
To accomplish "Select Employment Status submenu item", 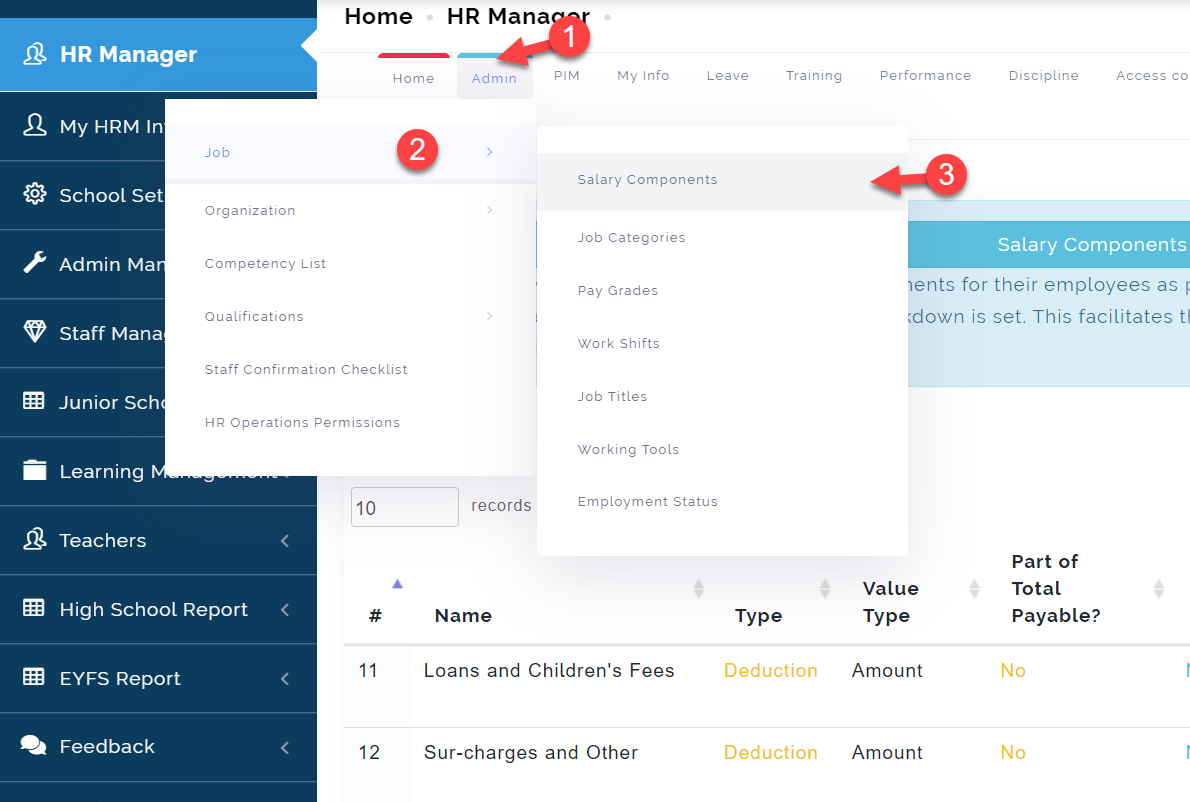I will pos(722,502).
